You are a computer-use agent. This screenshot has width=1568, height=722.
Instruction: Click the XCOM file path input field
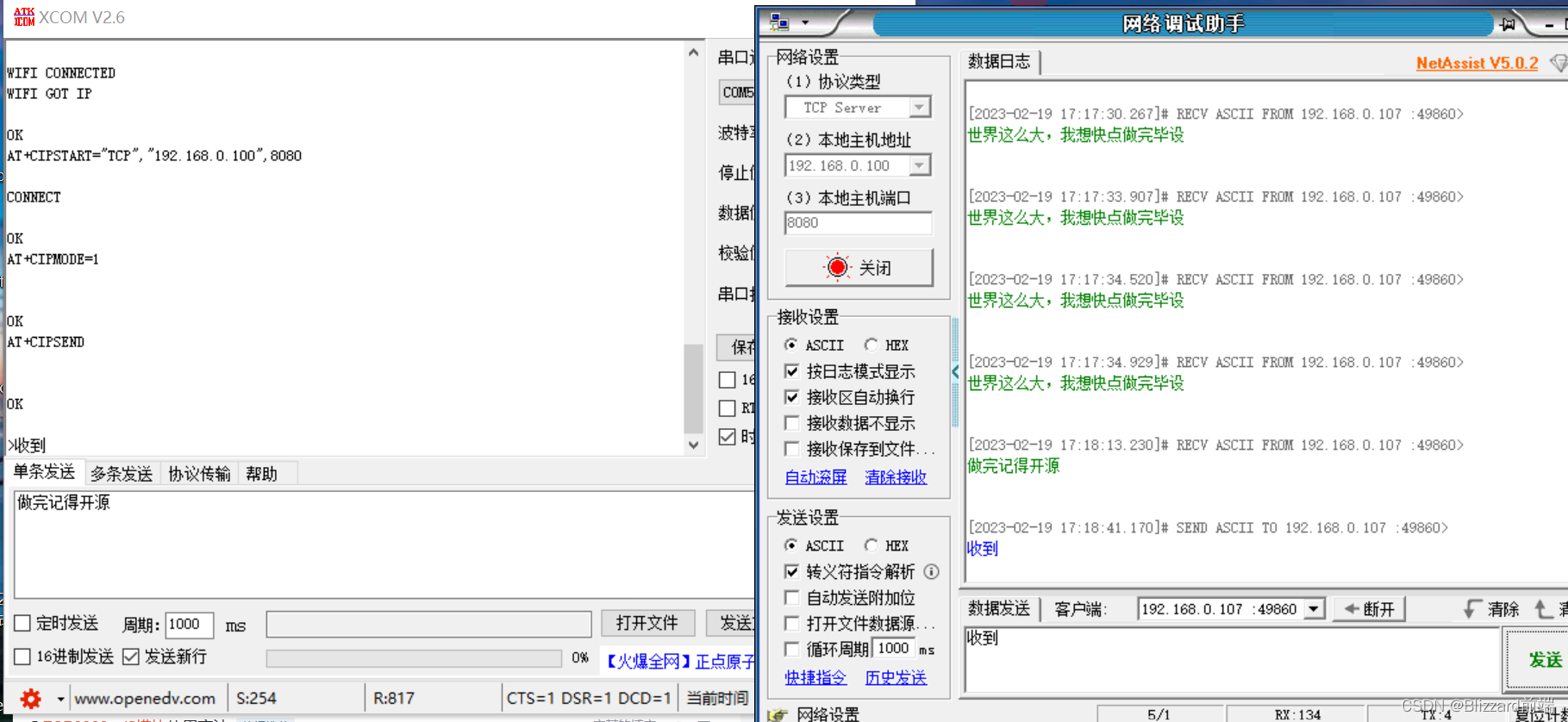tap(428, 624)
